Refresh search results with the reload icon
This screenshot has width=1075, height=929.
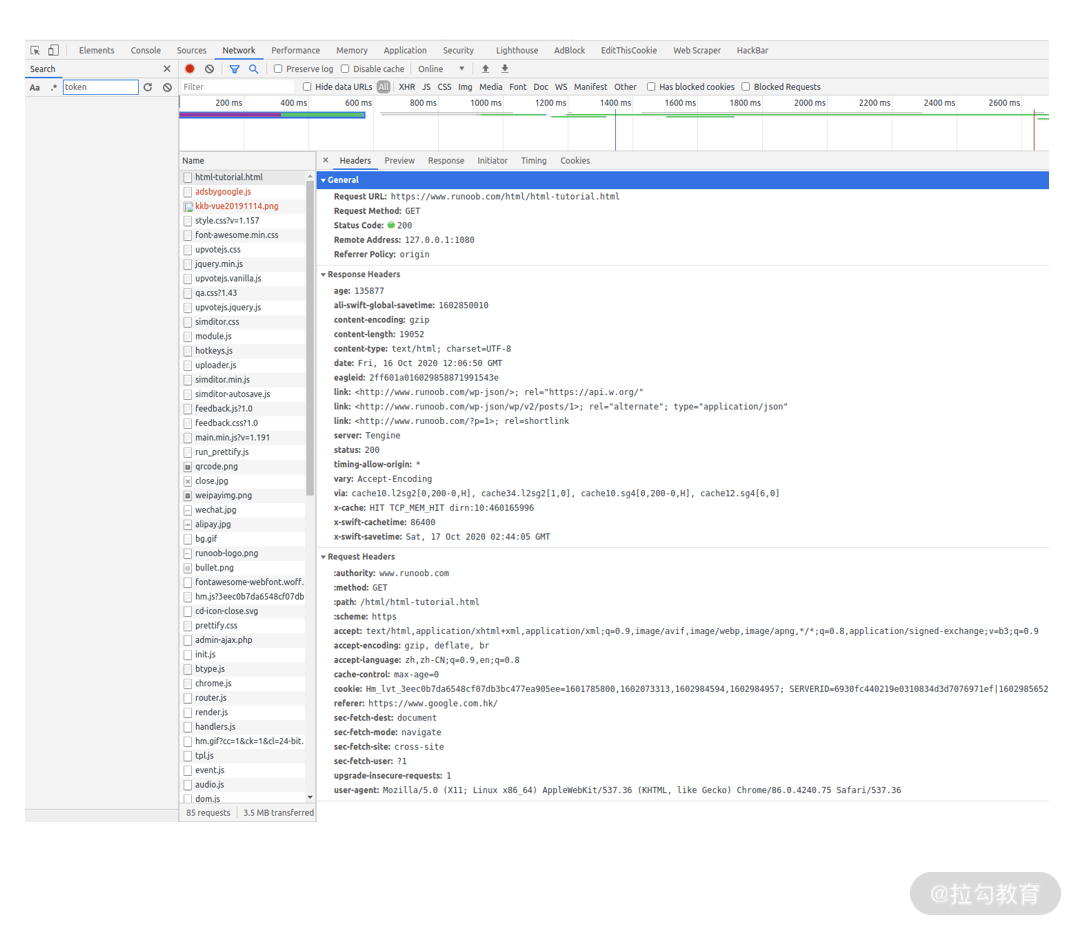[148, 87]
